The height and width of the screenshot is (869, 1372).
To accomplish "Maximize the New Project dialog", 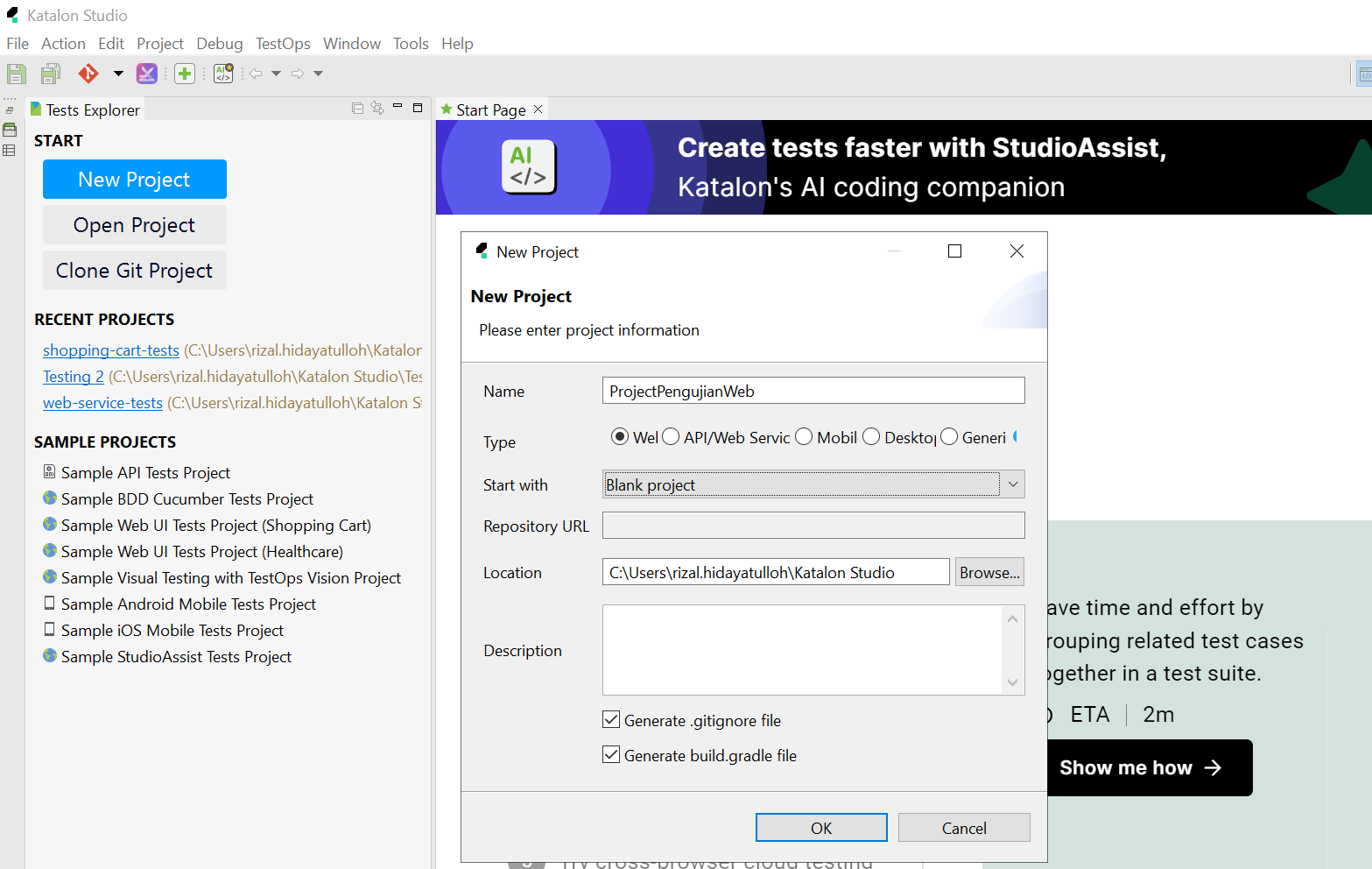I will [954, 251].
